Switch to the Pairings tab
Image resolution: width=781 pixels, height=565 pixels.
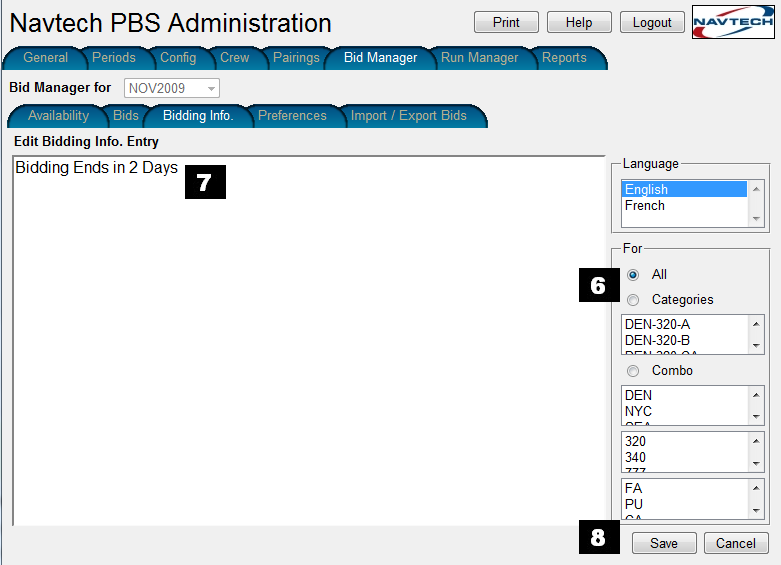tap(296, 58)
